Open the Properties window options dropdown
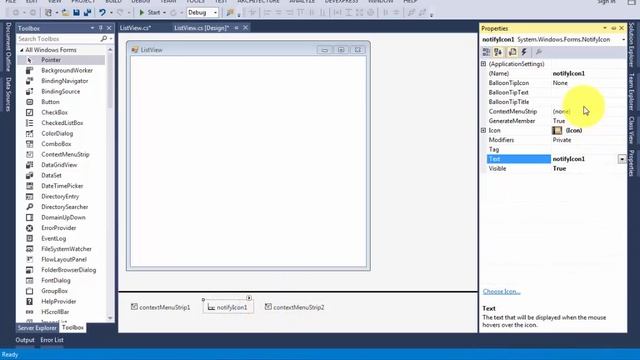 [605, 28]
